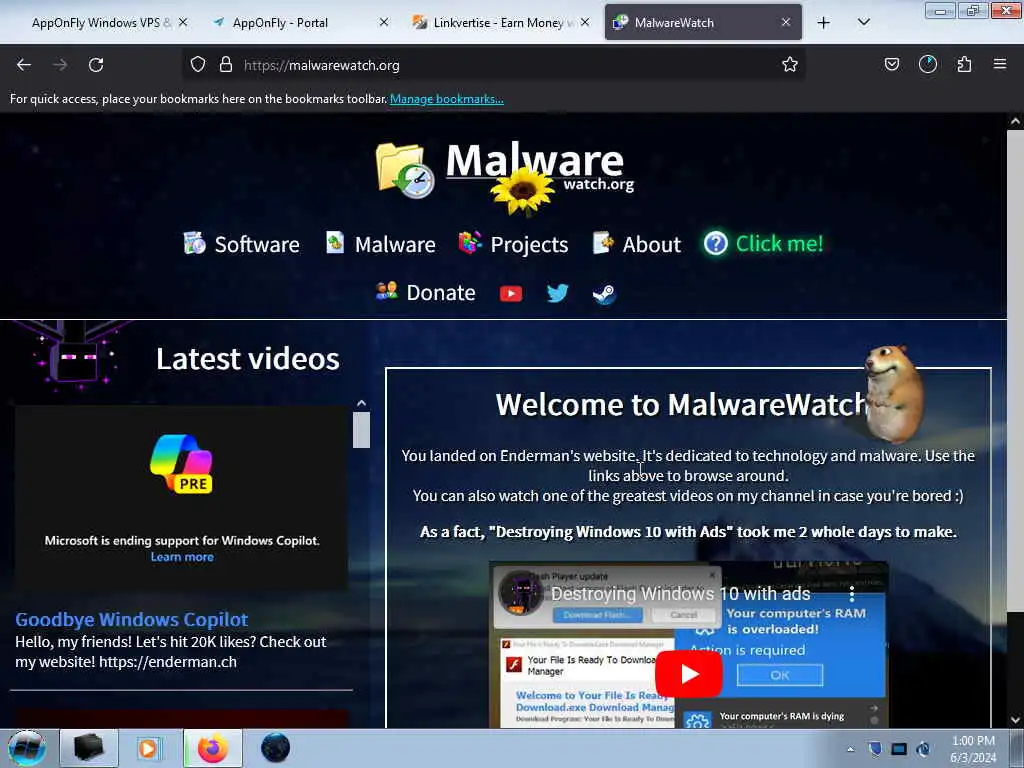Screen dimensions: 1024x768
Task: Select the MalwareWatch tab
Action: 703,23
